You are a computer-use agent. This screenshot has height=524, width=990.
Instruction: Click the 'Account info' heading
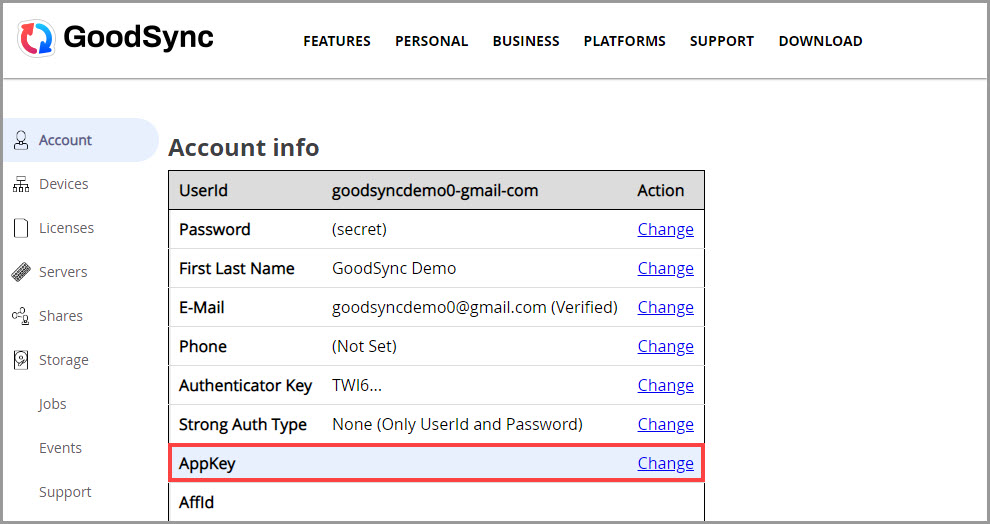tap(244, 147)
